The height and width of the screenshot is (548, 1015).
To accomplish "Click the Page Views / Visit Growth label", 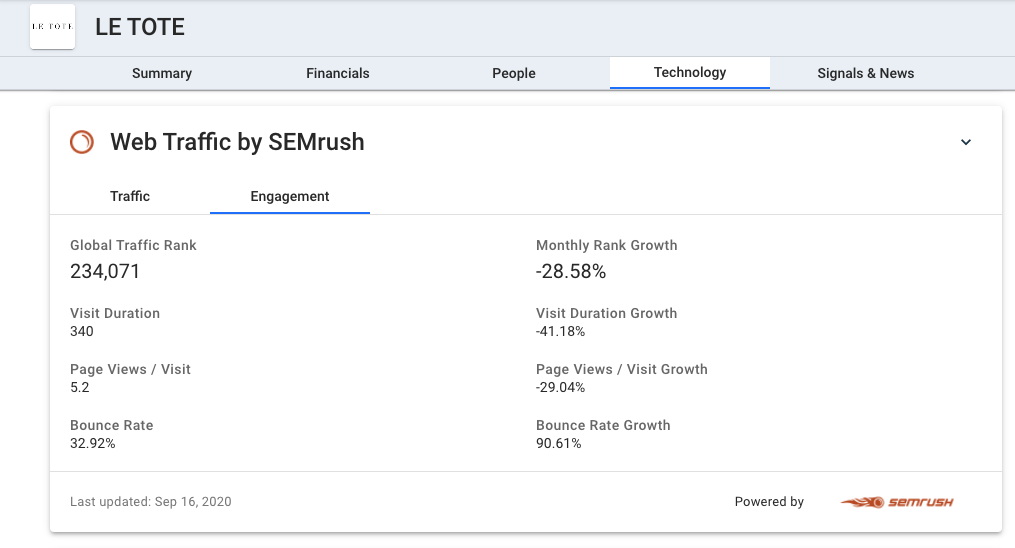I will (x=622, y=369).
